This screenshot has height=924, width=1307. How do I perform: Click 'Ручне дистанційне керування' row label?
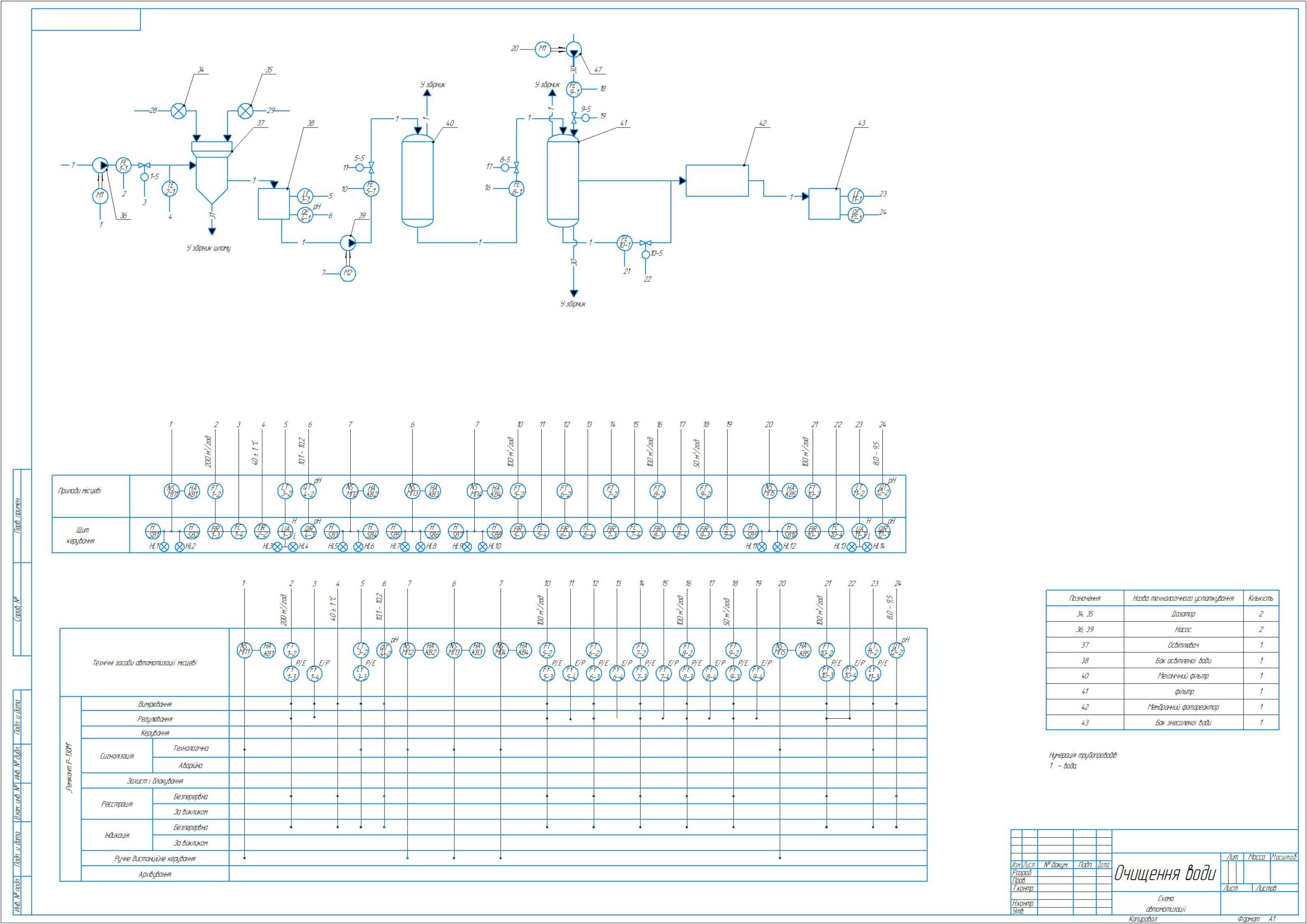click(155, 859)
